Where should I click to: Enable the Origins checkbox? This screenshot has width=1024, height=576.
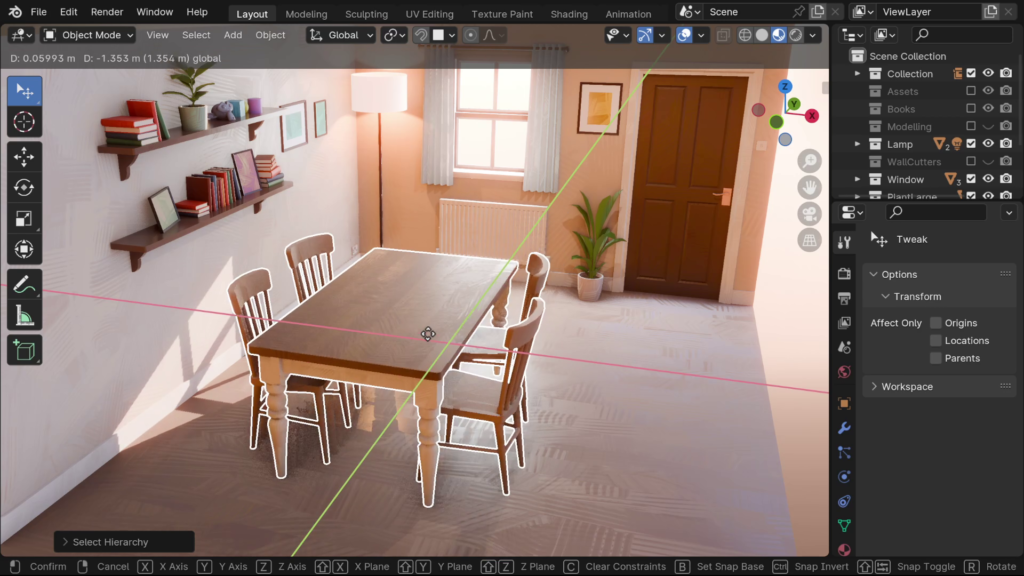tap(936, 323)
